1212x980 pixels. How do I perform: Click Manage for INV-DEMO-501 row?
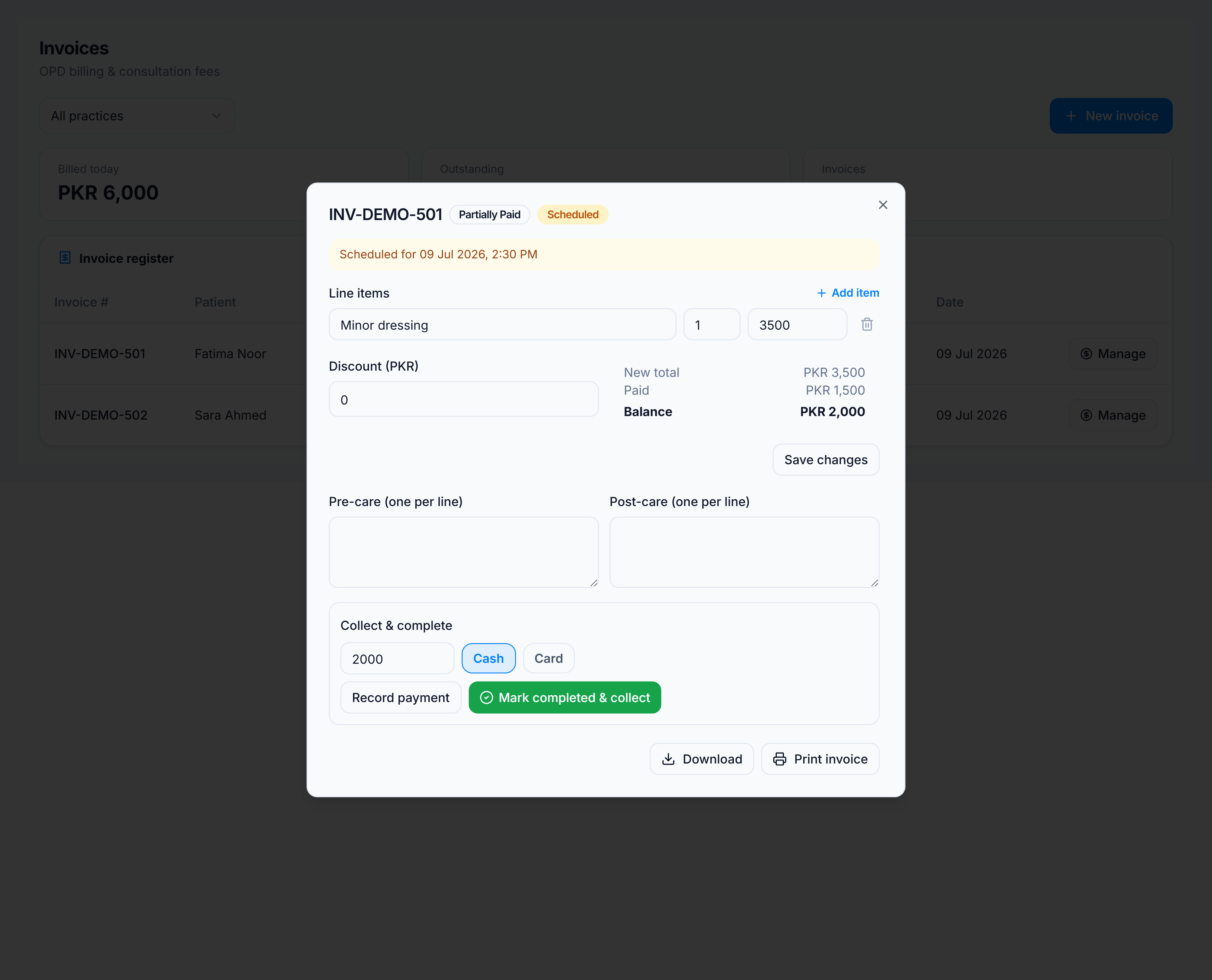click(x=1112, y=354)
